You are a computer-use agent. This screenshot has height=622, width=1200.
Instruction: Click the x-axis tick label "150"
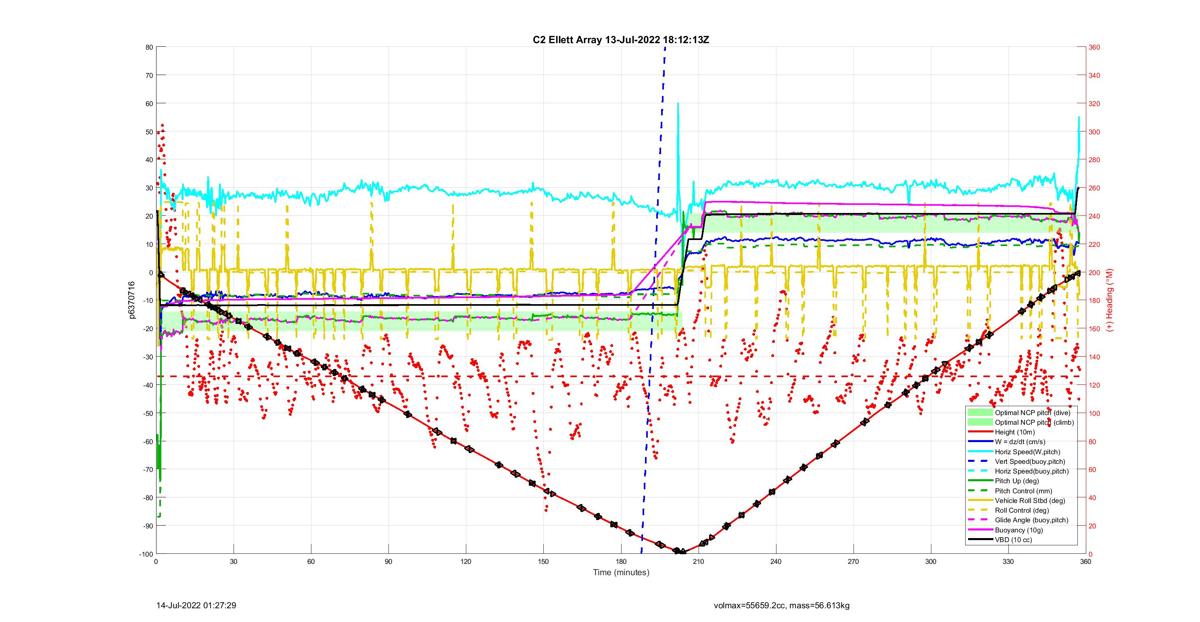[543, 563]
